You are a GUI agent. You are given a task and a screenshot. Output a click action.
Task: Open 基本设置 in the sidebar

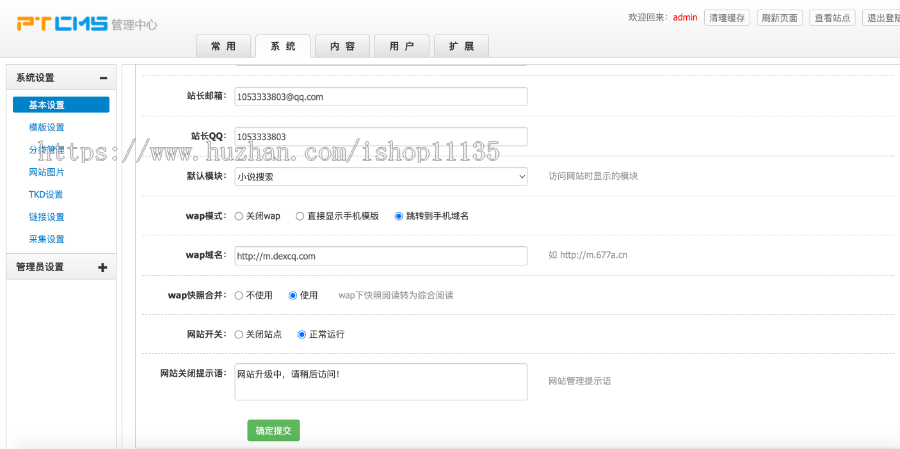coord(61,104)
